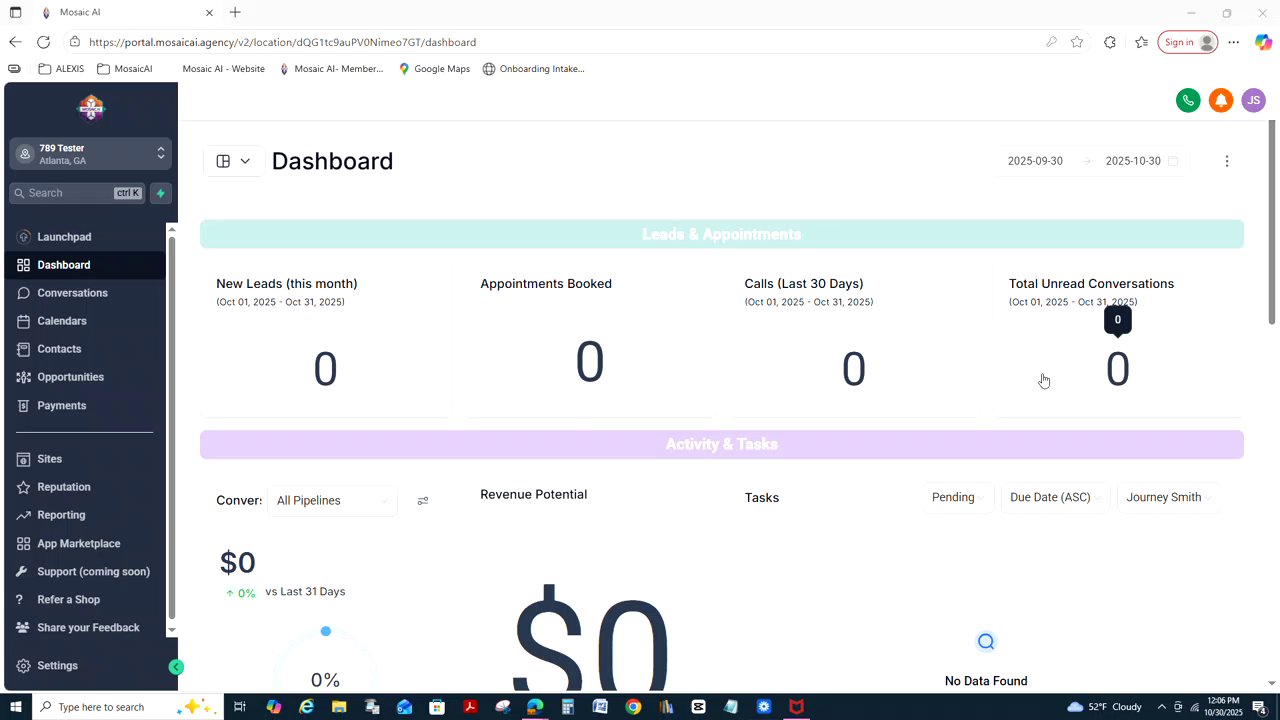The height and width of the screenshot is (720, 1280).
Task: Click the green phone dialer icon
Action: tap(1188, 100)
